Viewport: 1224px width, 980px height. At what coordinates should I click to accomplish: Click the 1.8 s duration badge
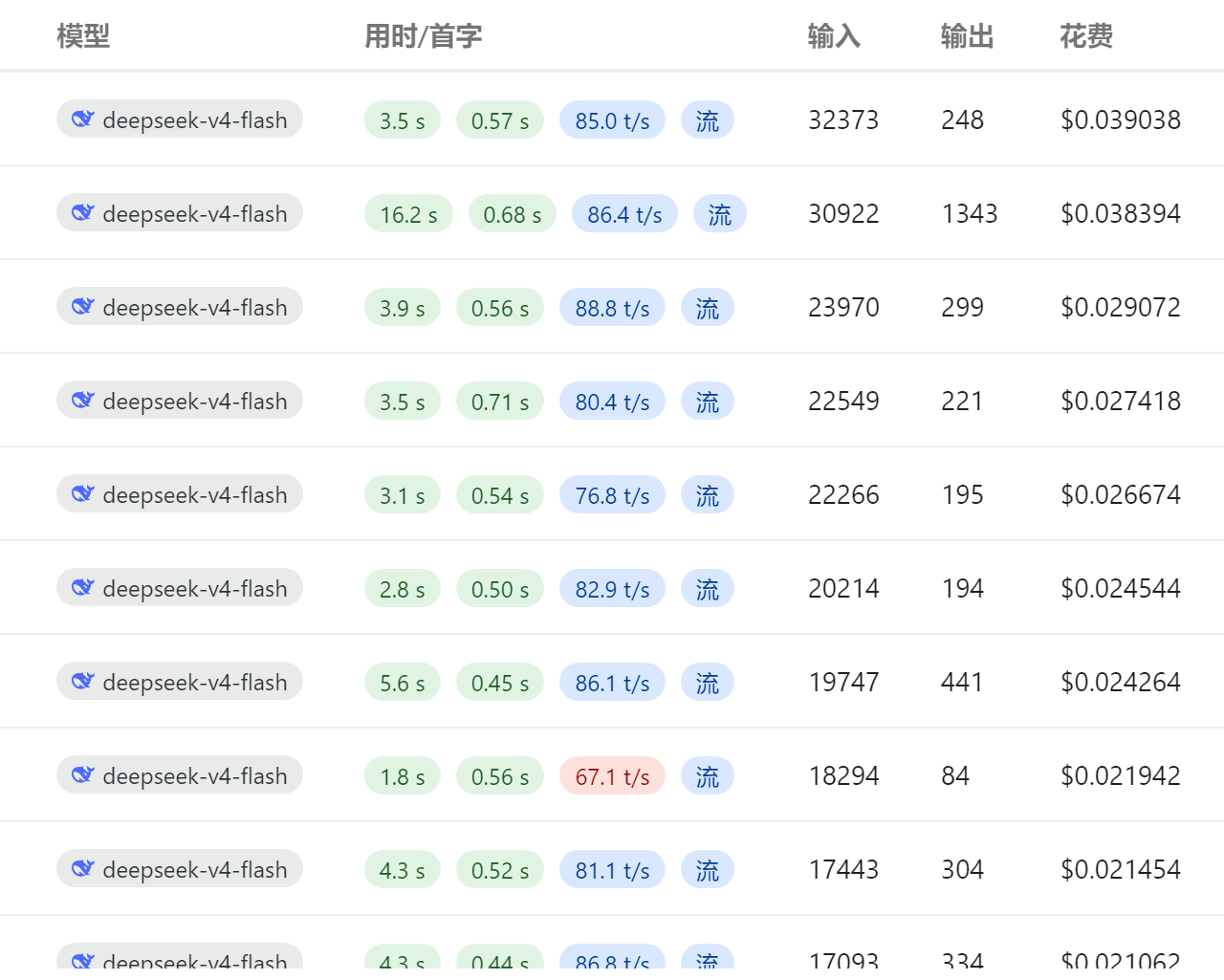[x=403, y=776]
